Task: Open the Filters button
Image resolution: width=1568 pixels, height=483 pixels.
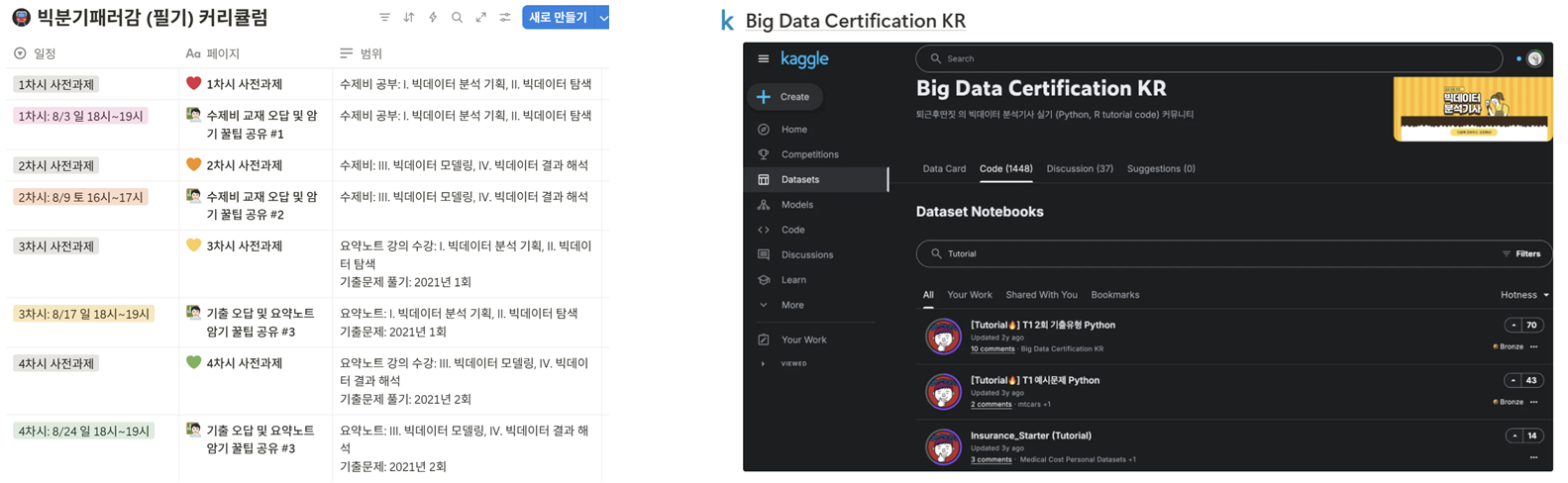Action: point(1521,254)
